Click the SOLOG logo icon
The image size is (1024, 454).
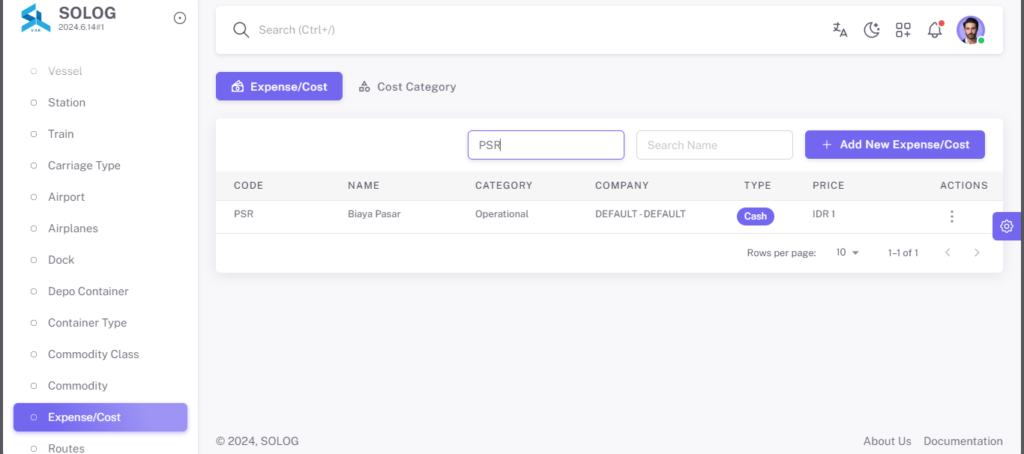point(35,18)
